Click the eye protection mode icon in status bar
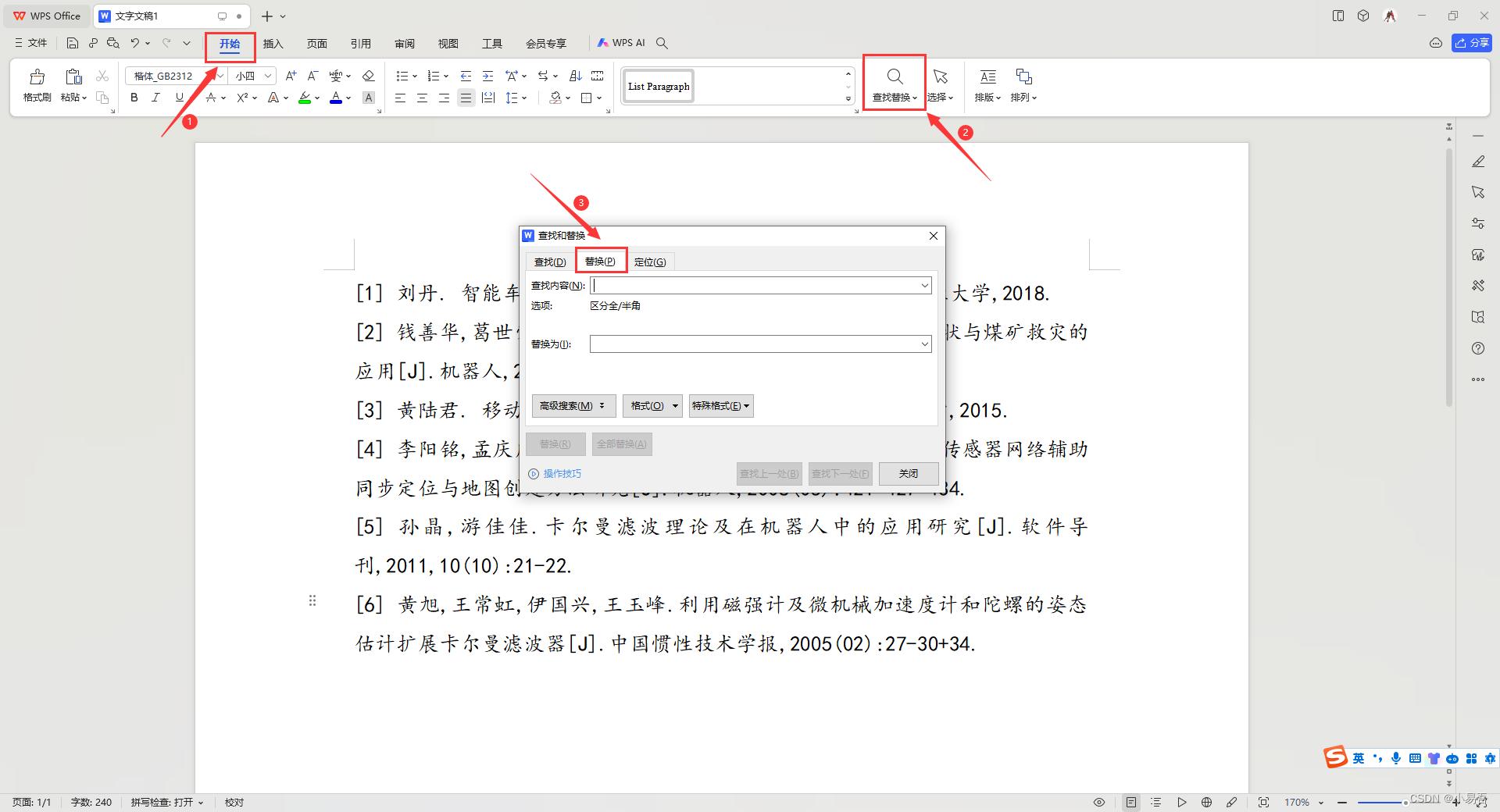Image resolution: width=1500 pixels, height=812 pixels. coord(1099,802)
